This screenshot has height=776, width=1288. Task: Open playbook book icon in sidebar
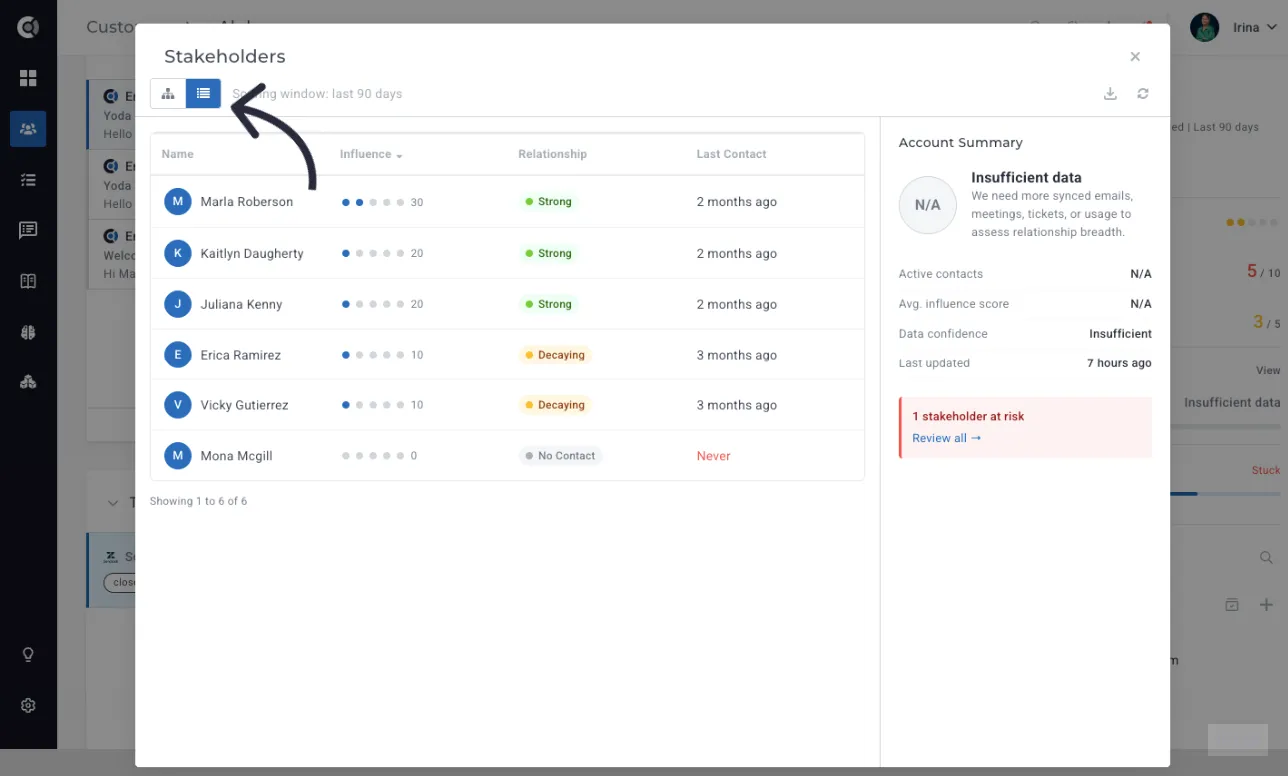28,281
